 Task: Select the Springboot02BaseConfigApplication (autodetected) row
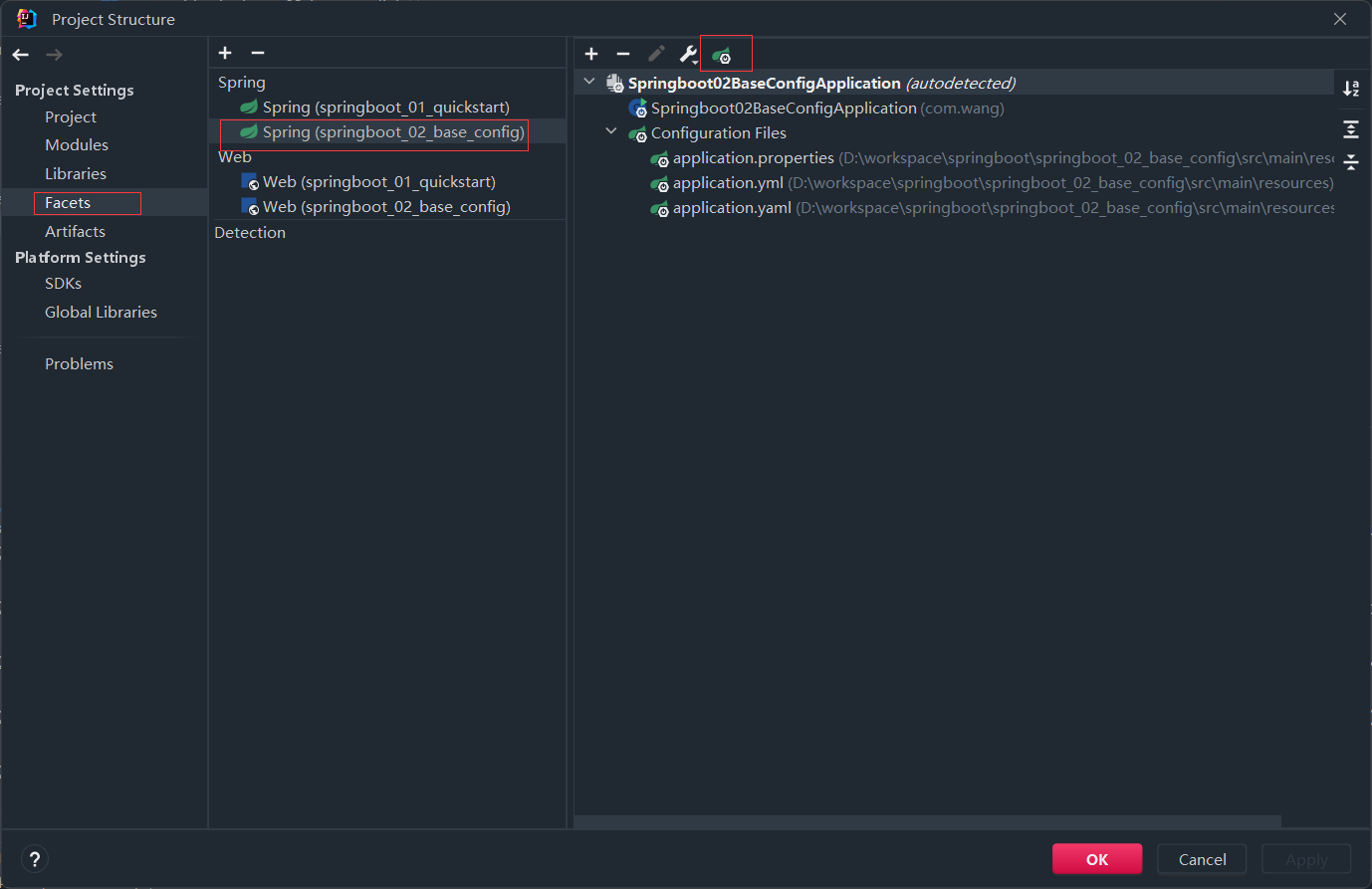tap(954, 83)
